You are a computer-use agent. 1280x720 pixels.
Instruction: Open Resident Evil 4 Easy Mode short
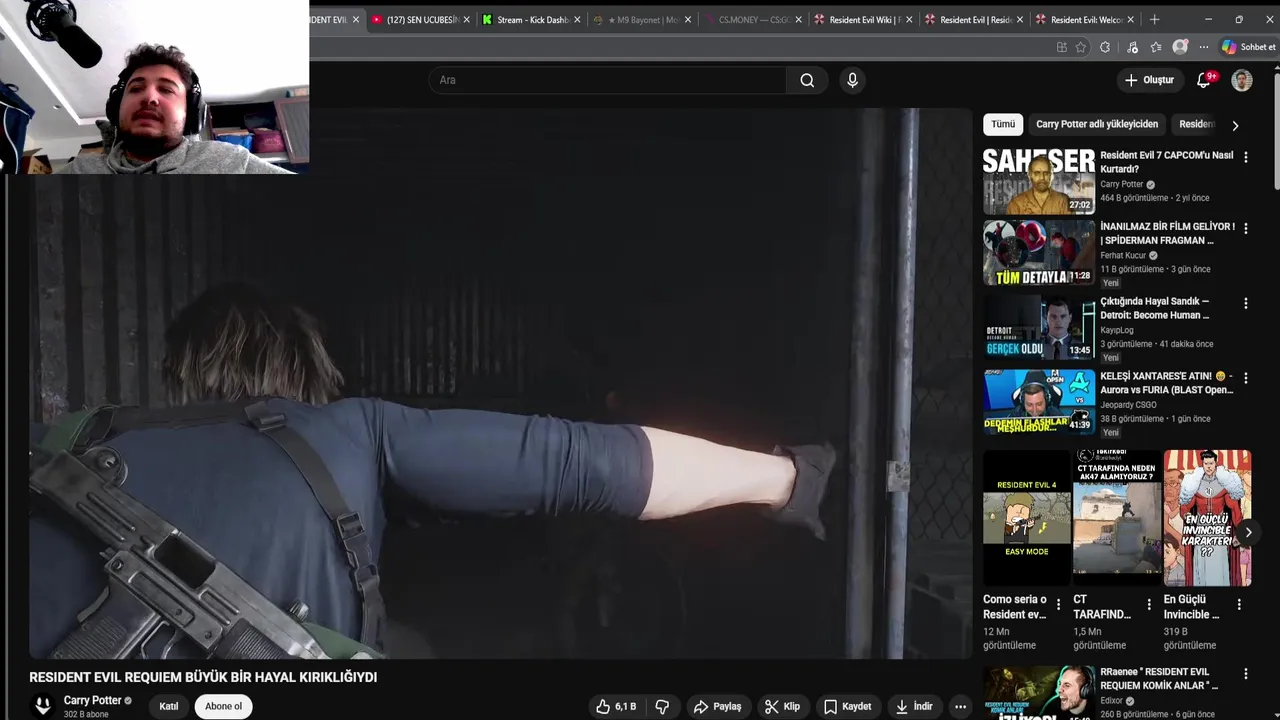pos(1026,517)
